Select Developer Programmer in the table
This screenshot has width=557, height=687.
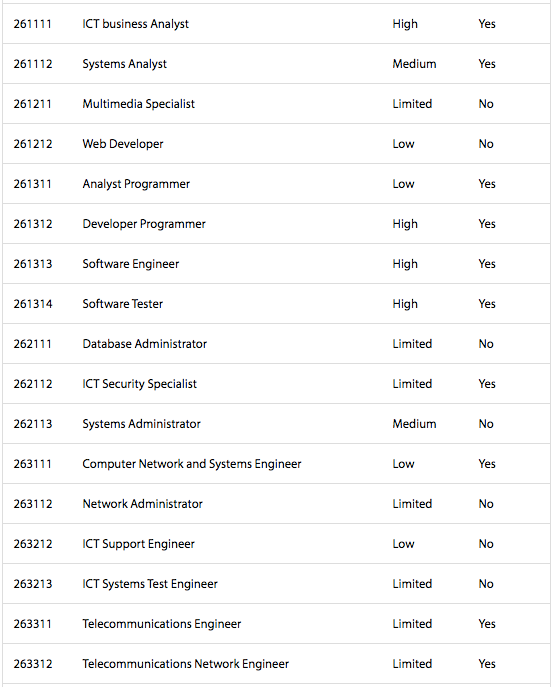(x=144, y=224)
